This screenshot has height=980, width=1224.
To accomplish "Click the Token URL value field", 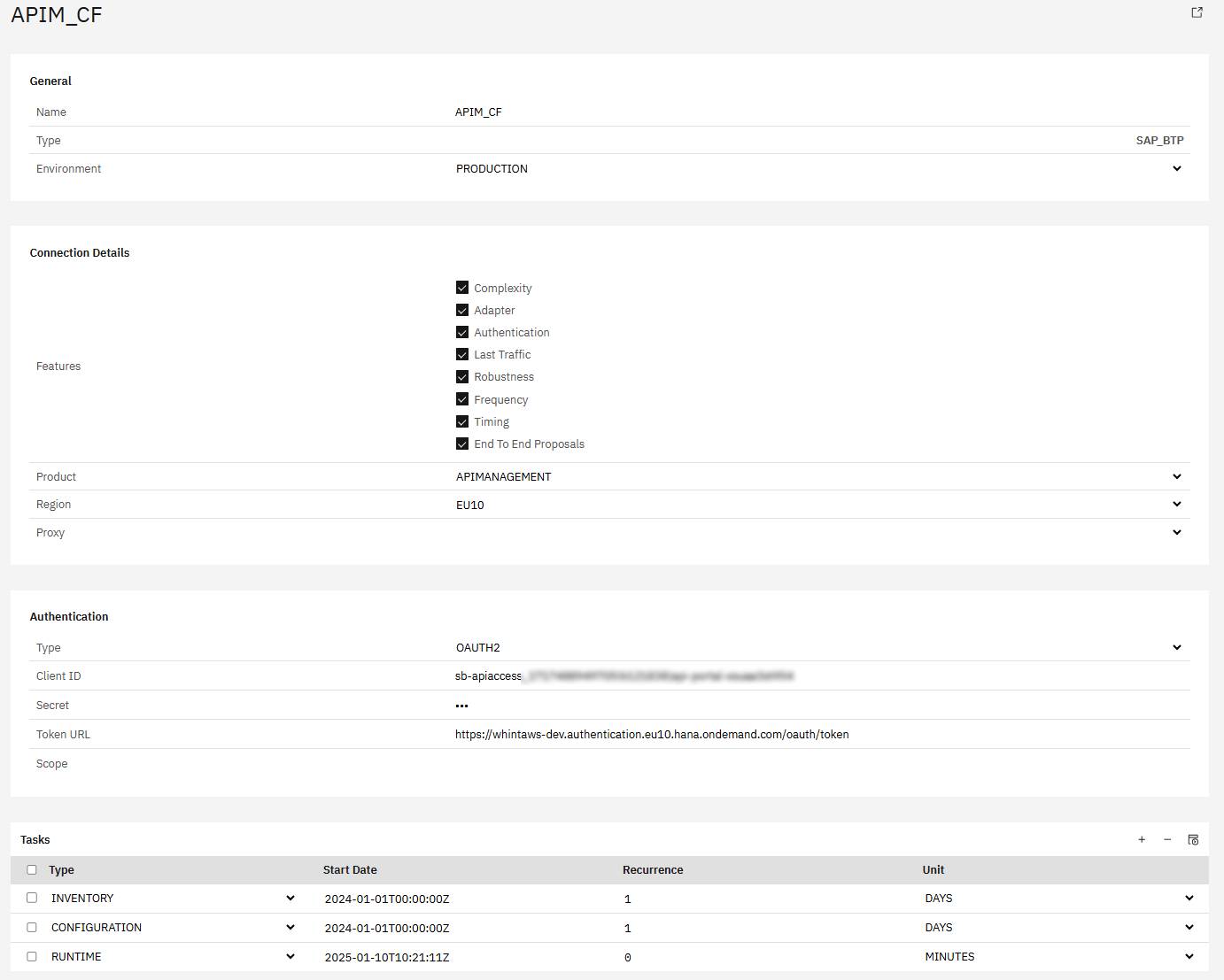I will coord(652,734).
